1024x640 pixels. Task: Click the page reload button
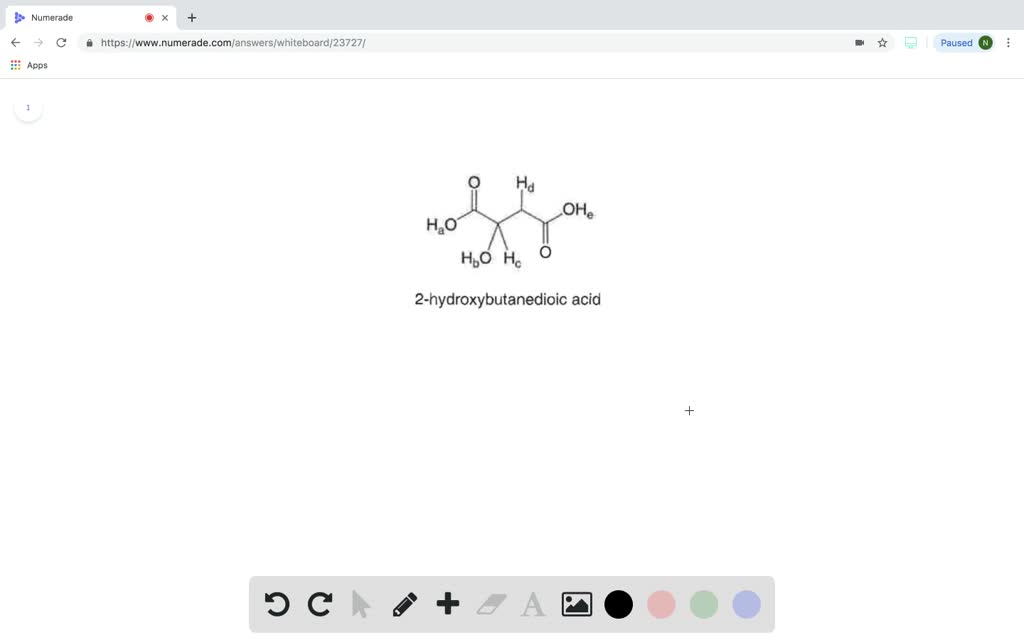(x=60, y=42)
